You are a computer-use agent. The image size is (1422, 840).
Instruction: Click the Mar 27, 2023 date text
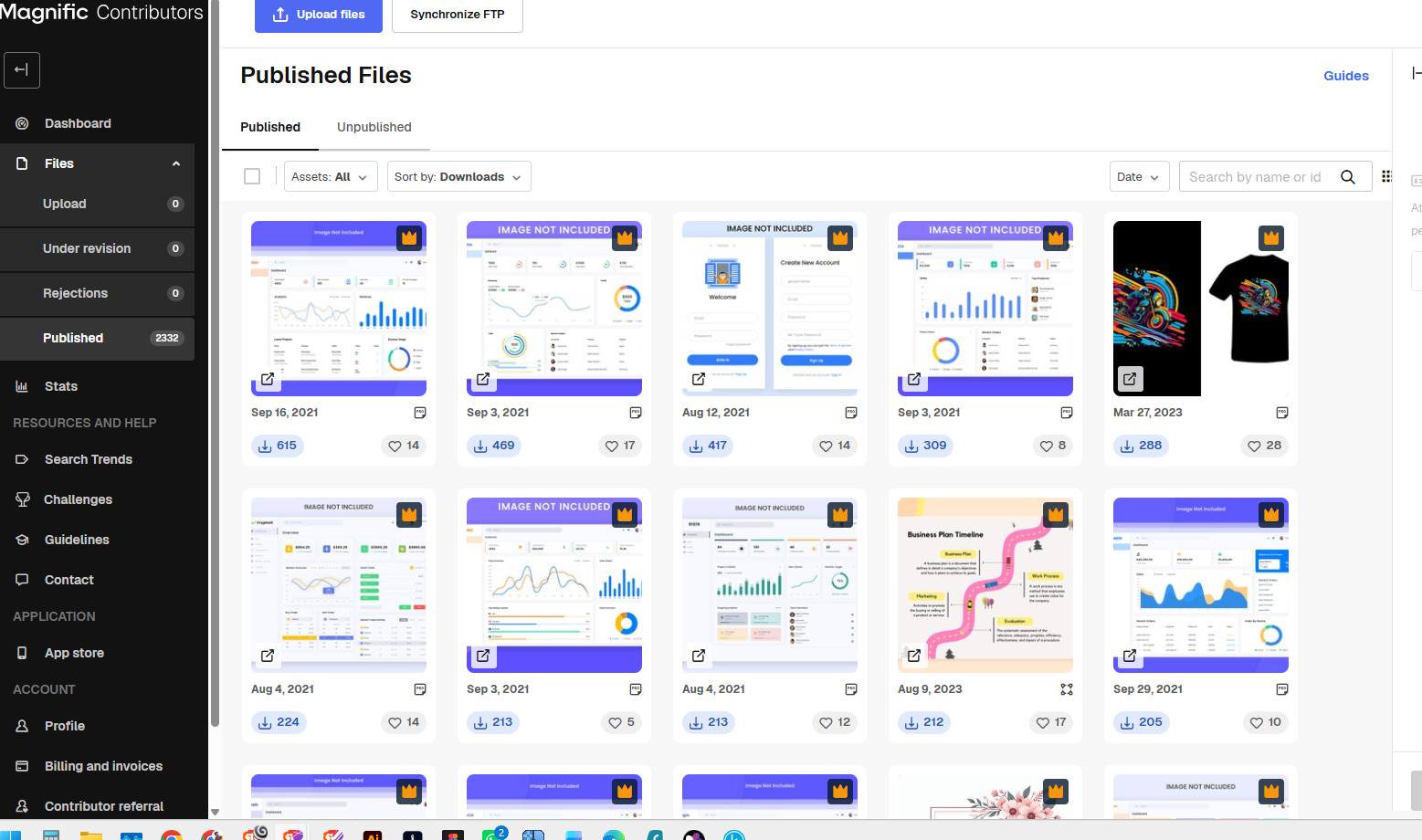1148,413
